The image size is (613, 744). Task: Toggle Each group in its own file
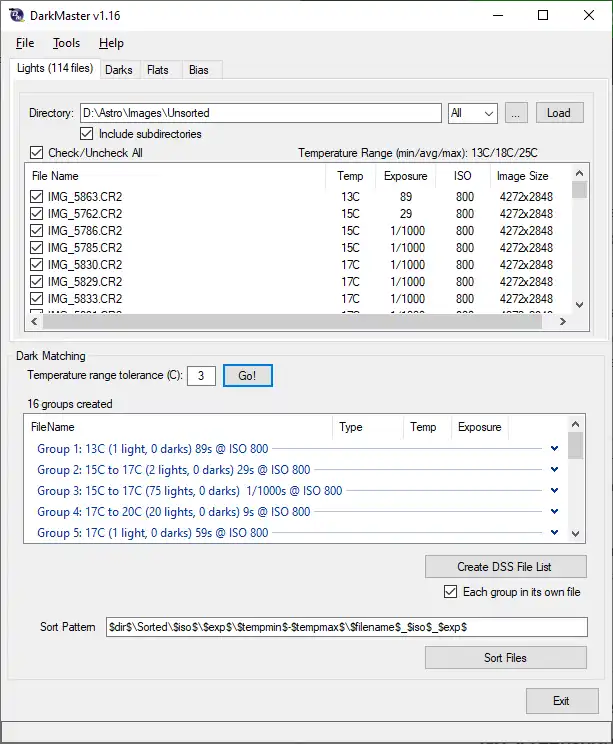tap(450, 592)
